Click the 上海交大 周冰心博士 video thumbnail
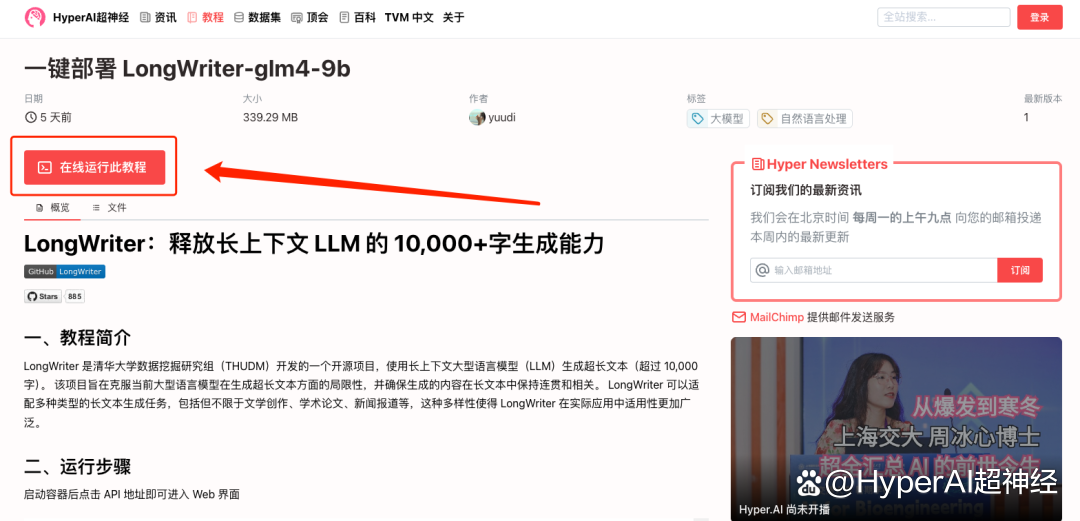1080x521 pixels. tap(896, 429)
